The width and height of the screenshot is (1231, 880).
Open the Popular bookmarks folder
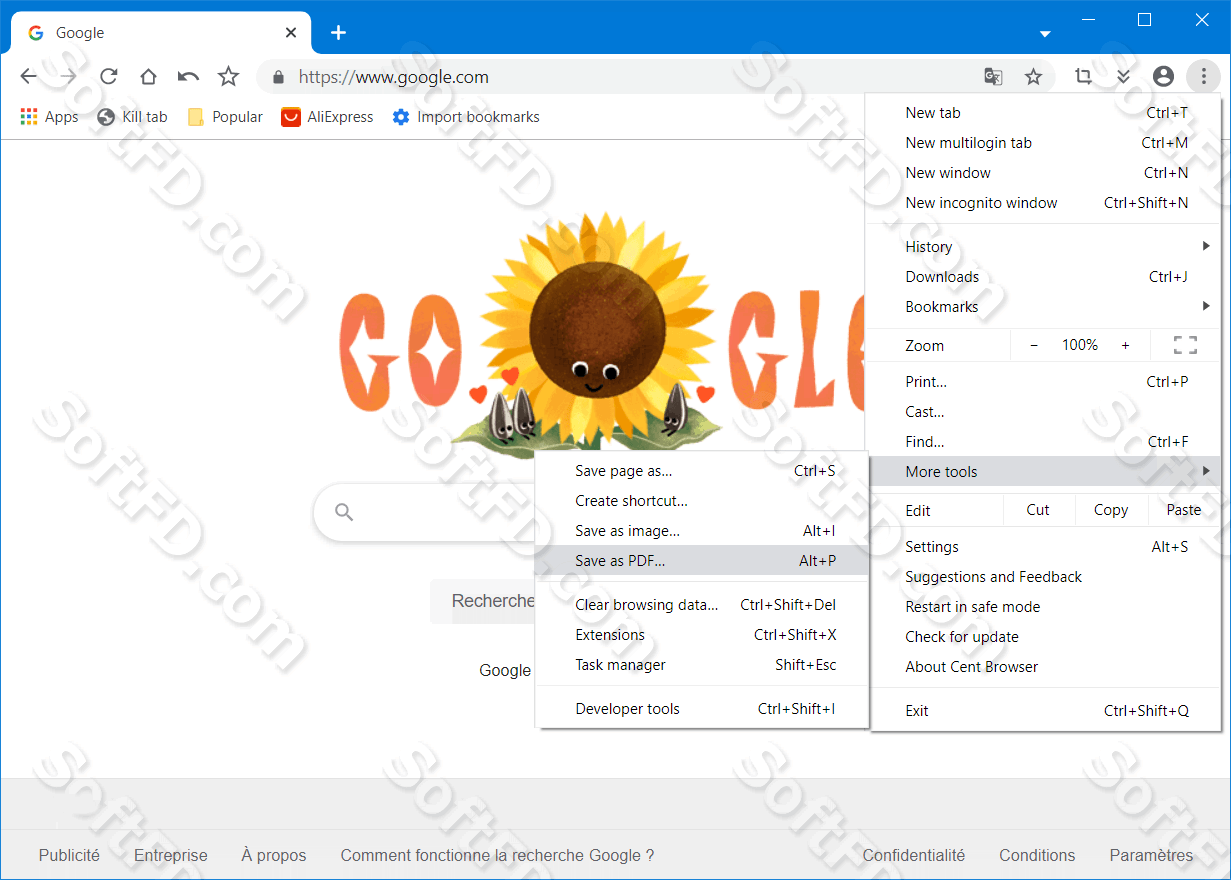point(225,117)
